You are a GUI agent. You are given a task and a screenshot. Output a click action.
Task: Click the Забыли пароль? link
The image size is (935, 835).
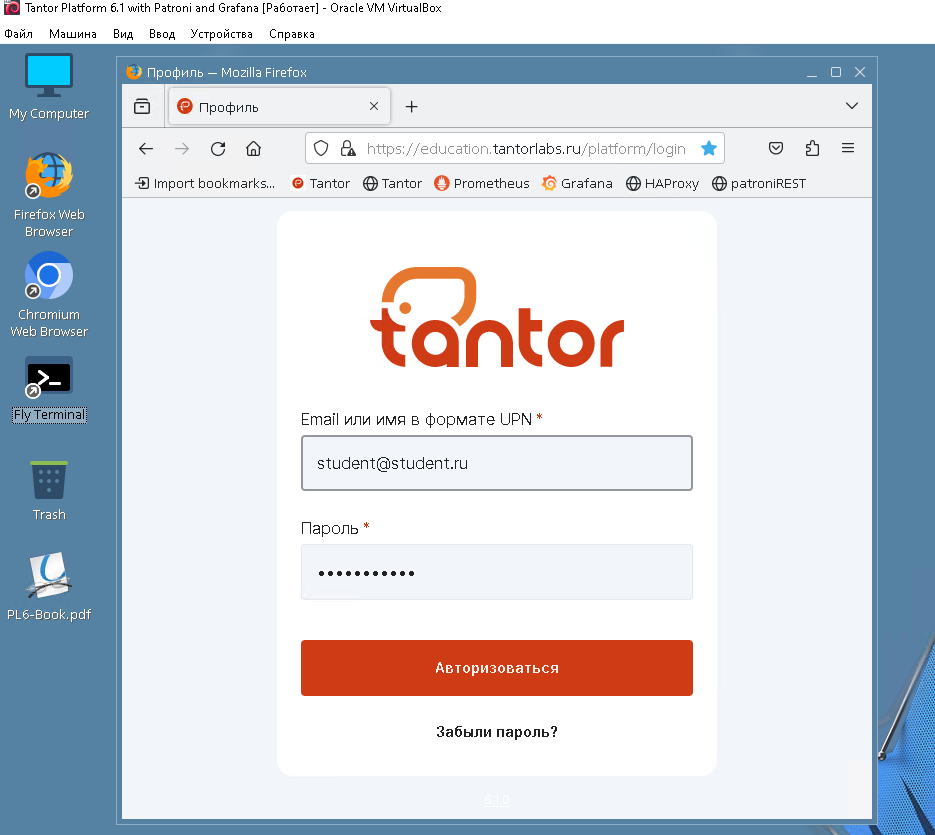497,732
